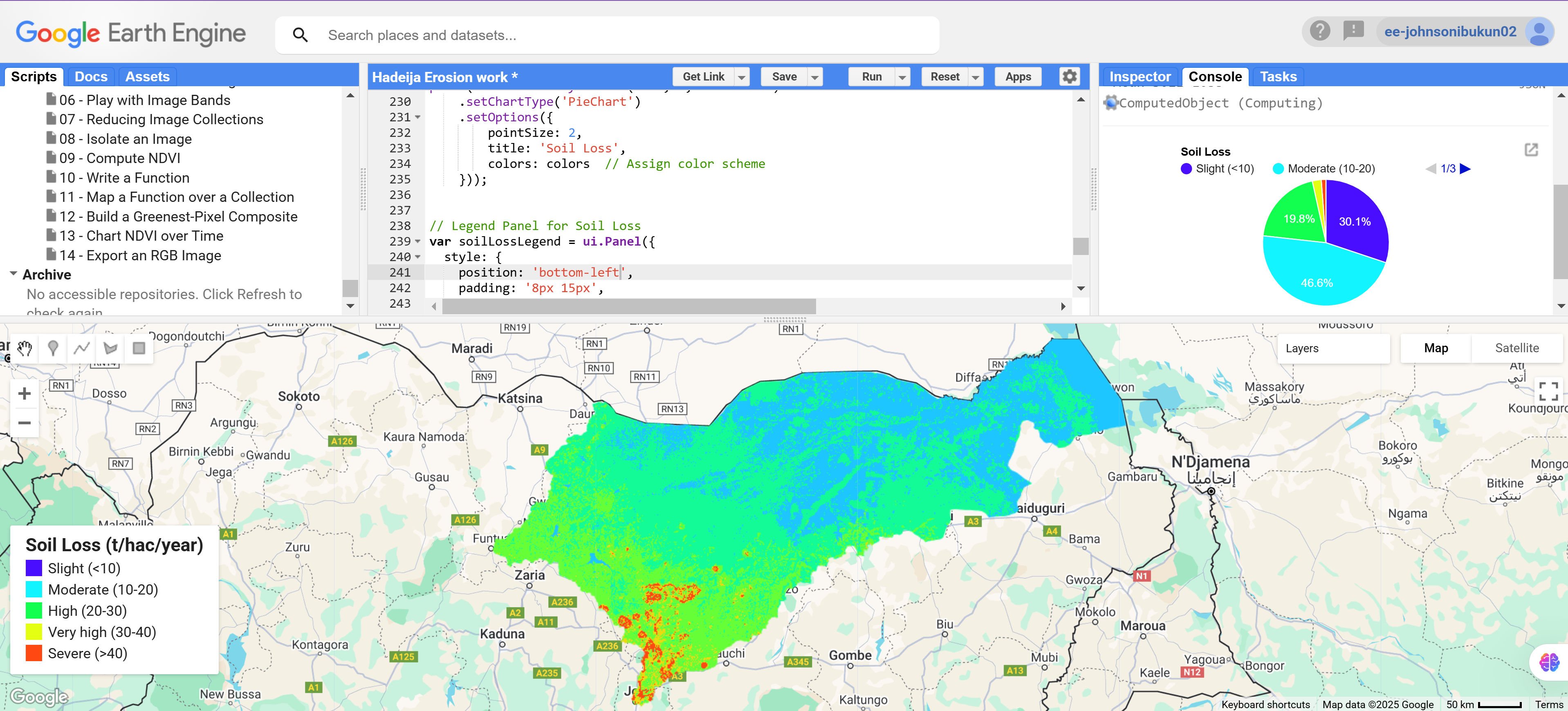Open the Docs tab in left panel

point(90,76)
